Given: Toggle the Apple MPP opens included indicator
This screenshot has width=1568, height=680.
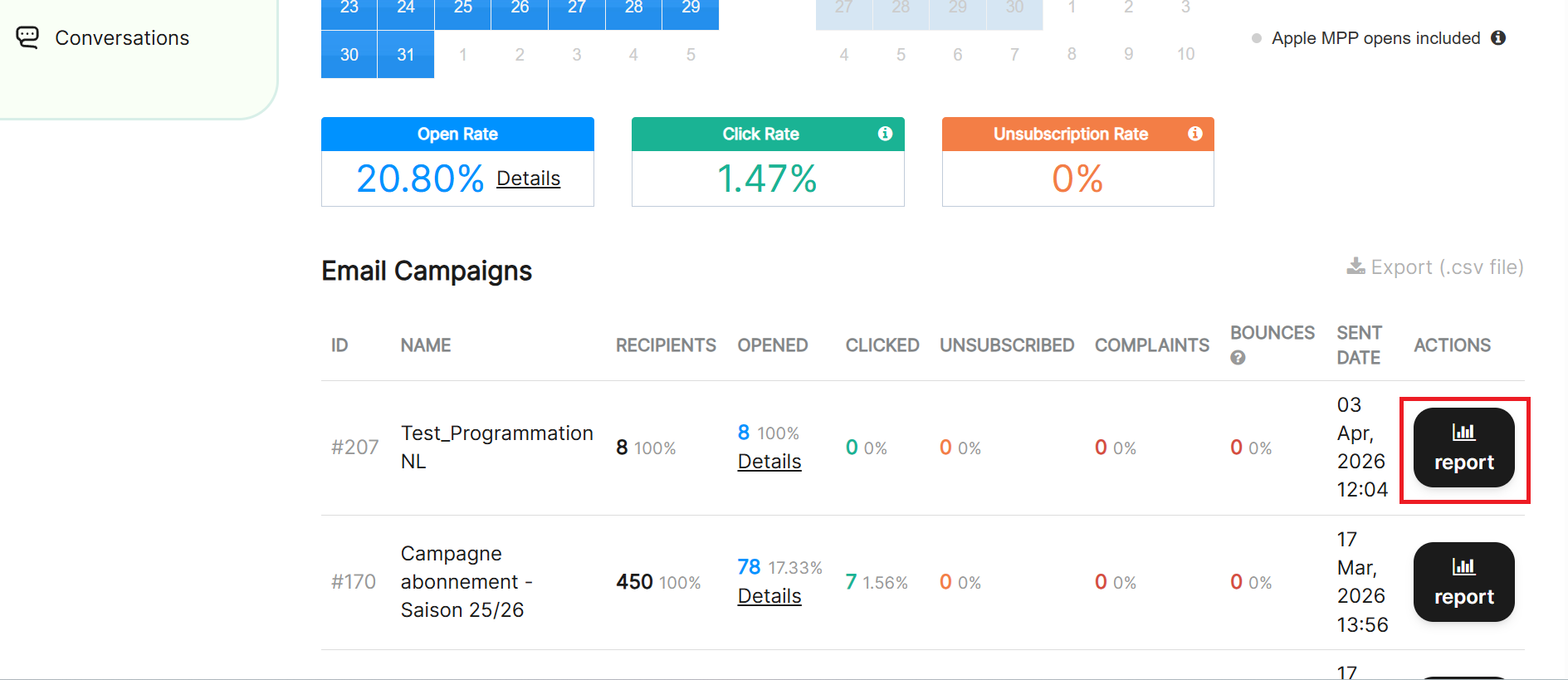Looking at the screenshot, I should (1257, 38).
